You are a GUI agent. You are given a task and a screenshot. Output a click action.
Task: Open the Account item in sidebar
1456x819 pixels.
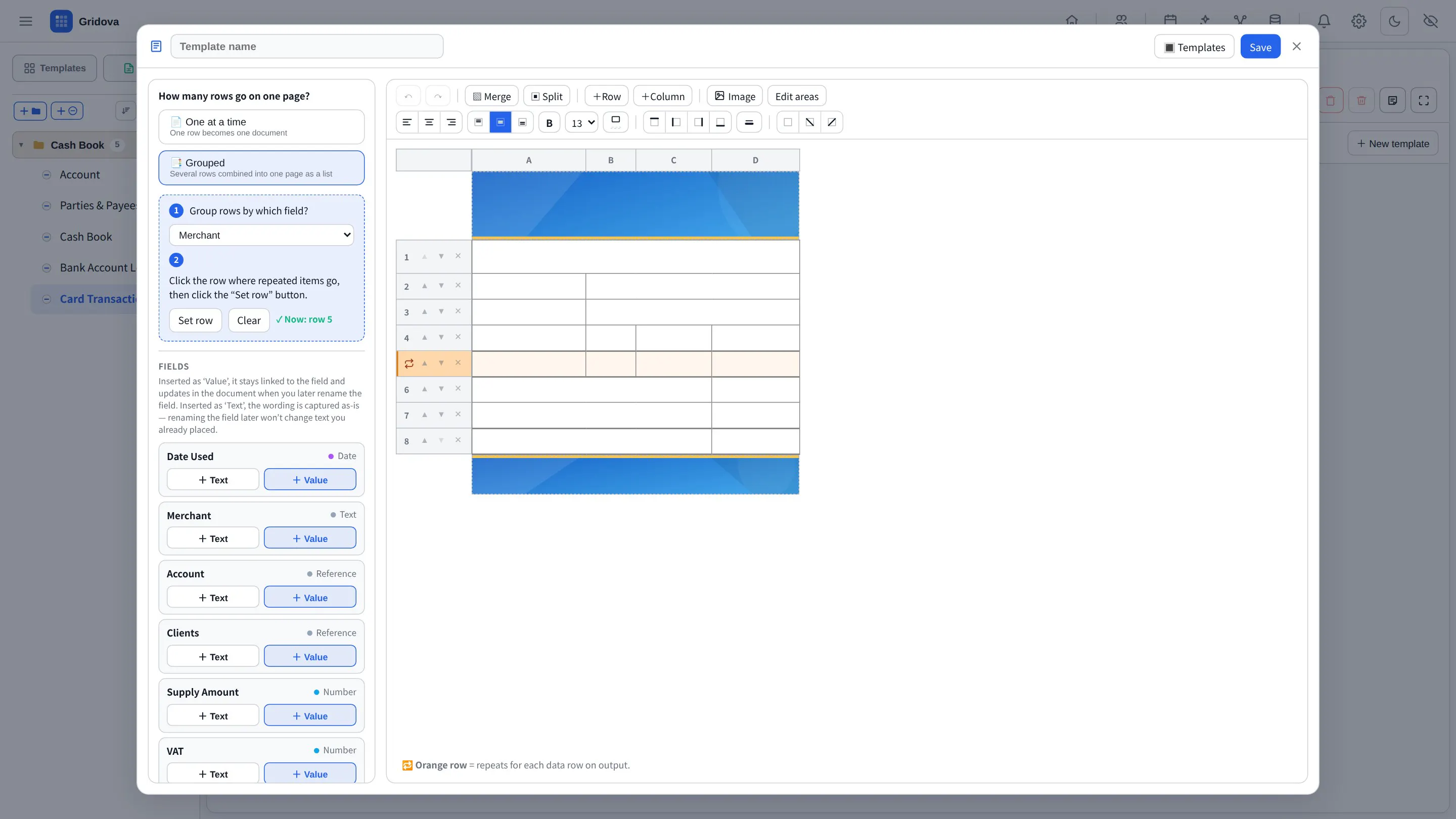pos(80,174)
